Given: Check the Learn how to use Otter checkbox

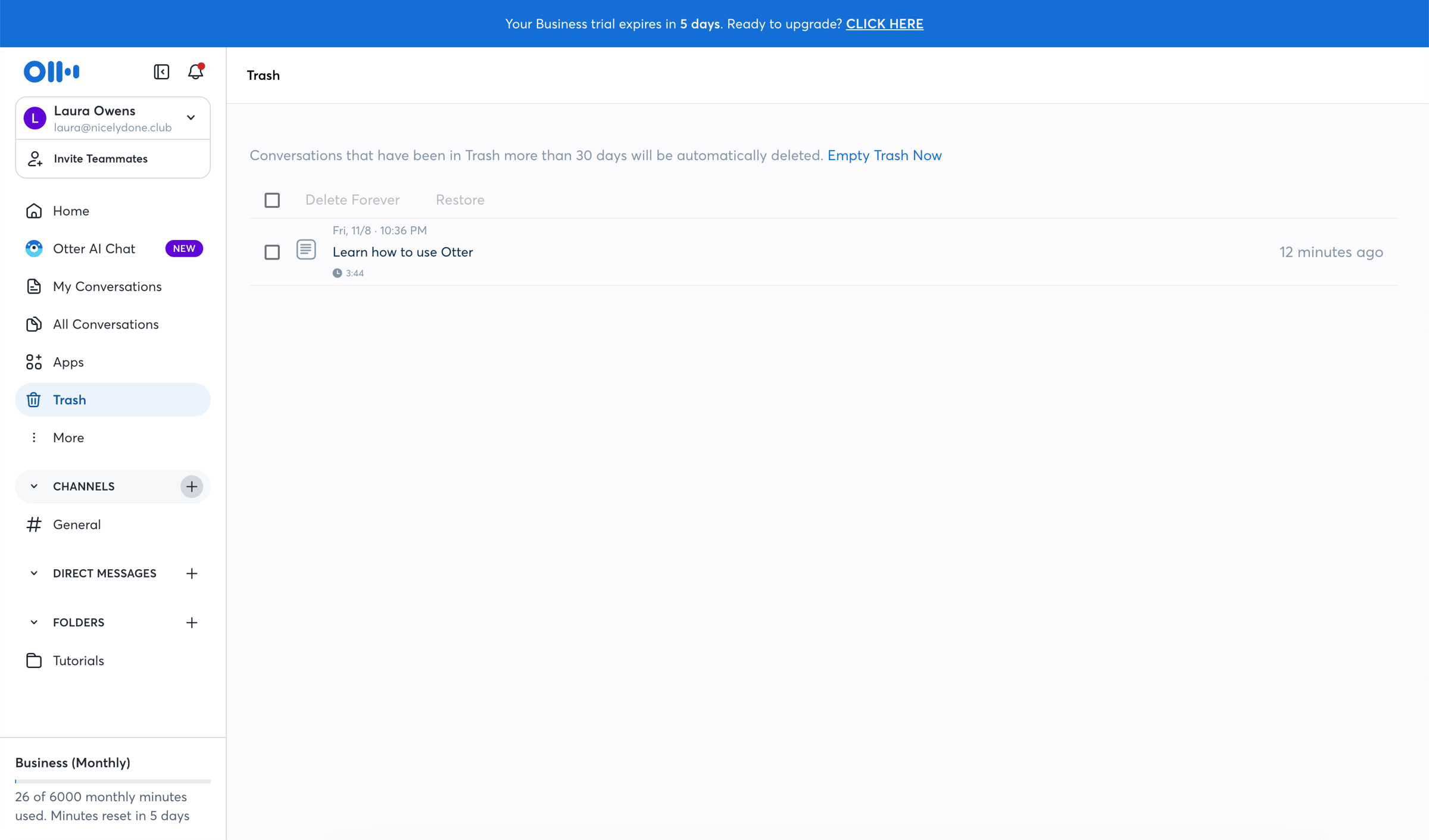Looking at the screenshot, I should point(272,252).
